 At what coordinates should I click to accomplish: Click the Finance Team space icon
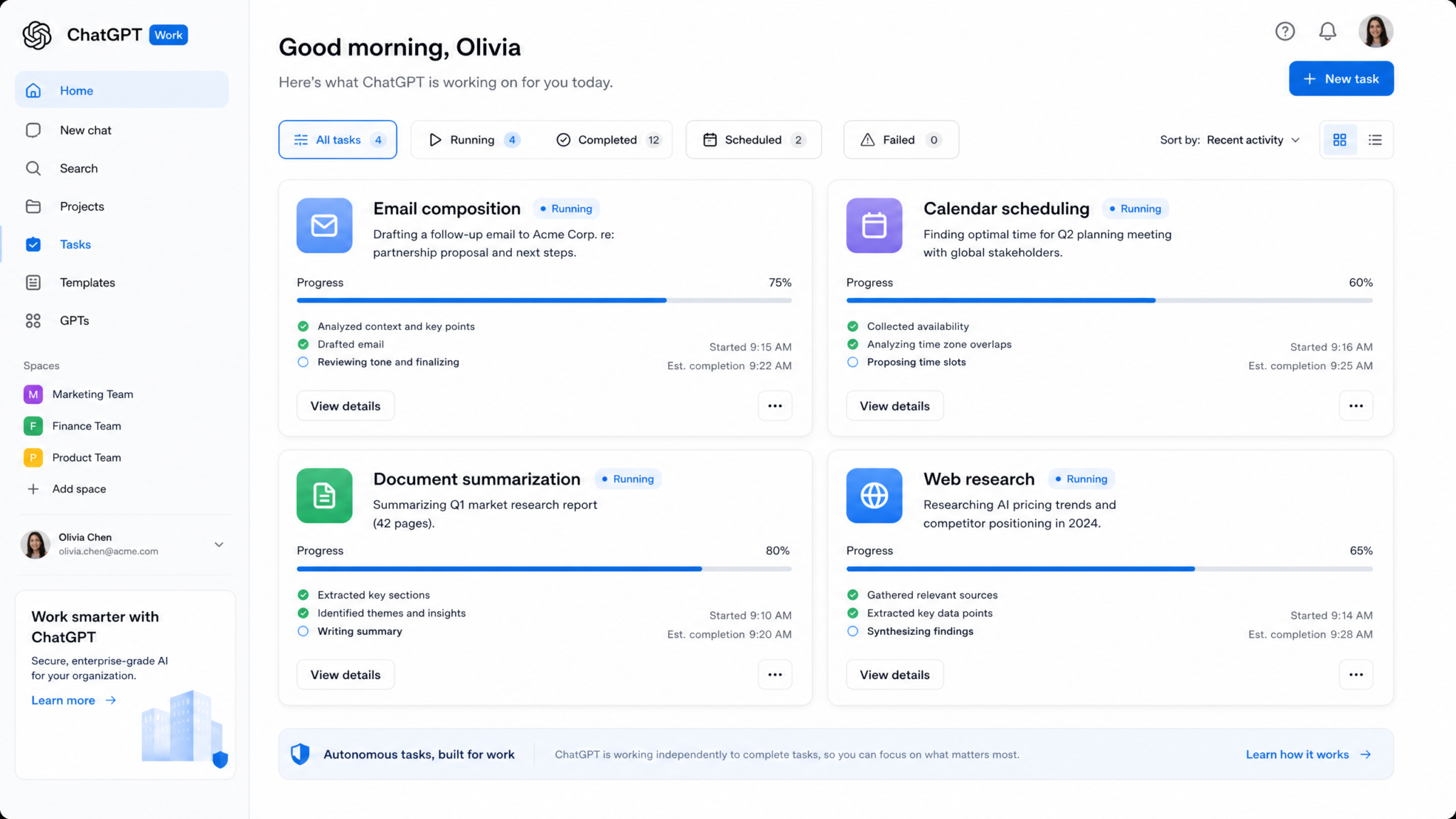tap(33, 426)
